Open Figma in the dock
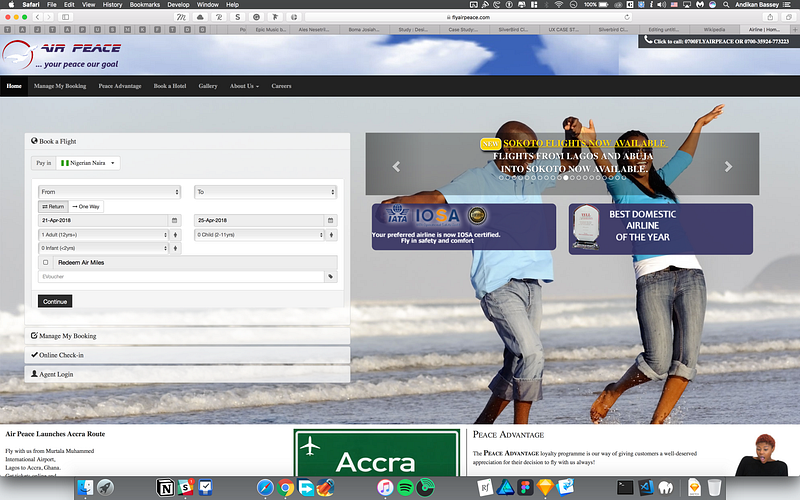The width and height of the screenshot is (800, 500). click(525, 488)
